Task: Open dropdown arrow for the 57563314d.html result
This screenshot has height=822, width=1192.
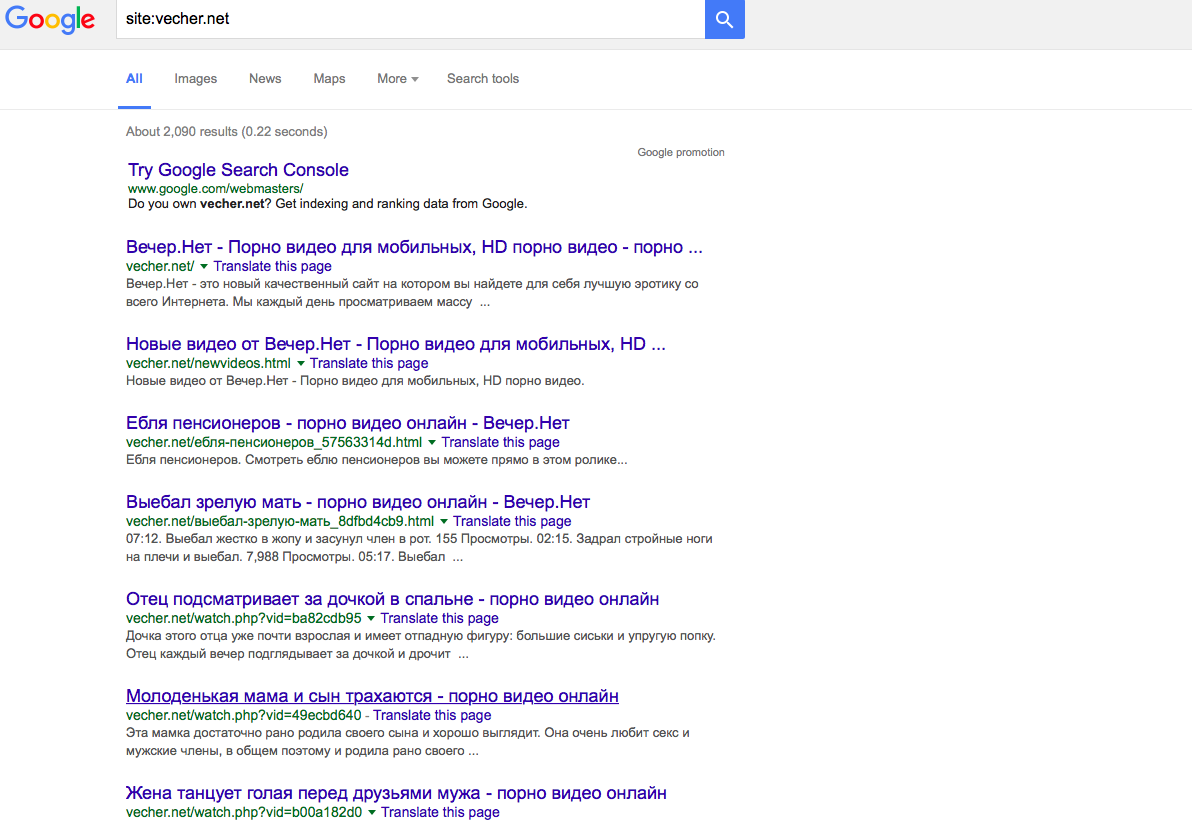Action: click(x=432, y=443)
